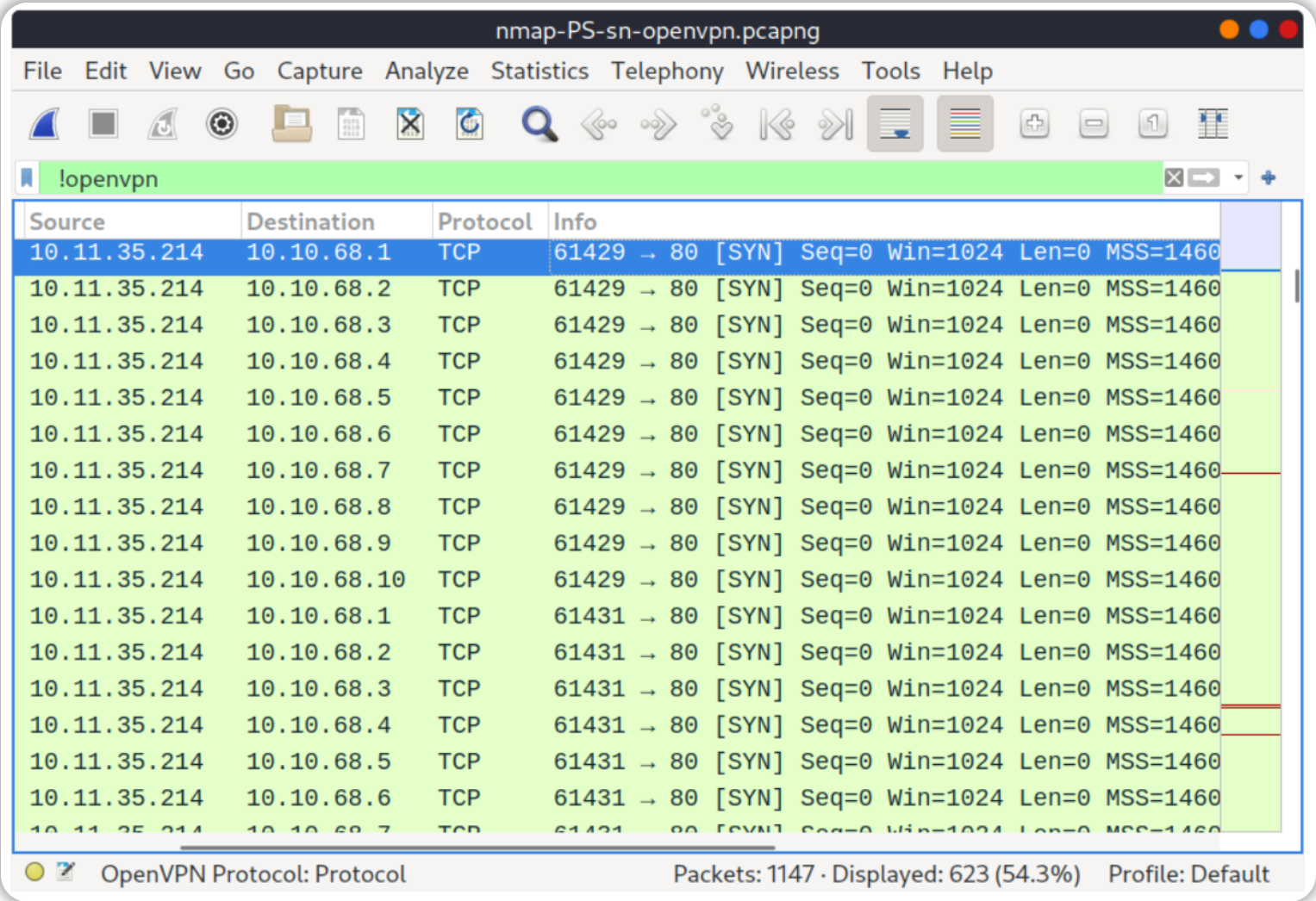Select packet to 10.10.68.6 from port 61431

coord(617,798)
